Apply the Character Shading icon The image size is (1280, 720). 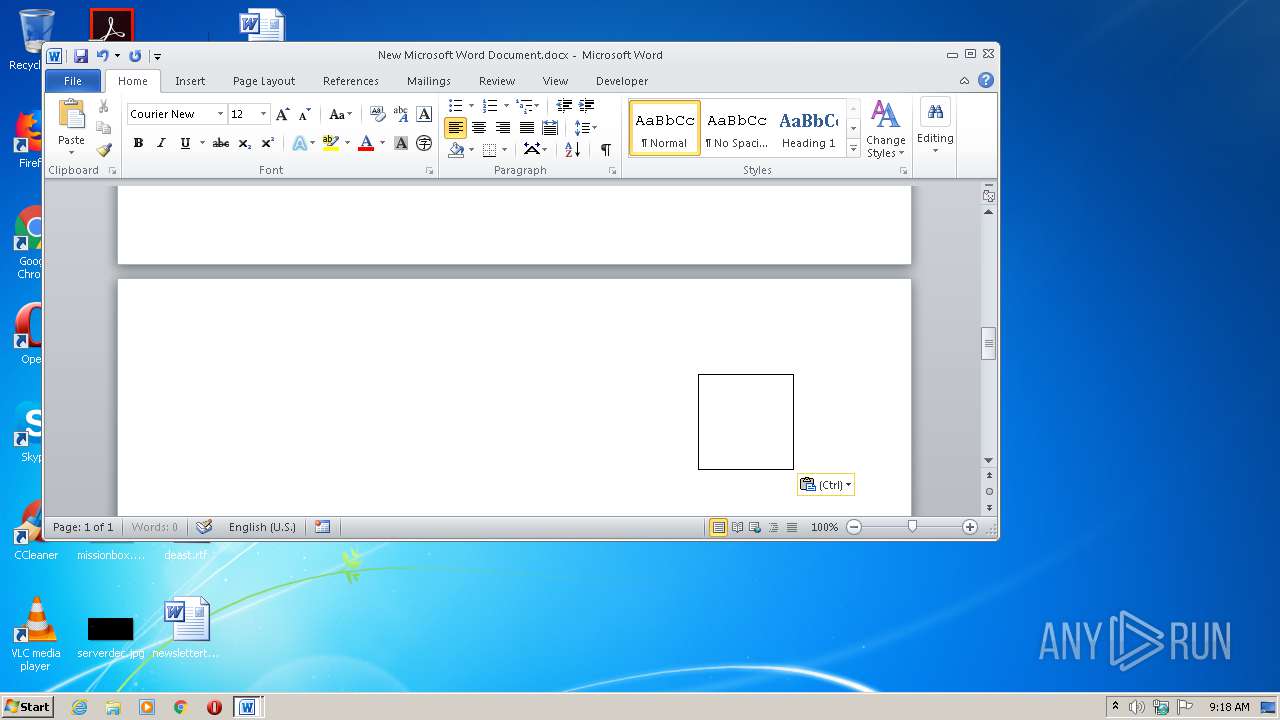point(401,143)
